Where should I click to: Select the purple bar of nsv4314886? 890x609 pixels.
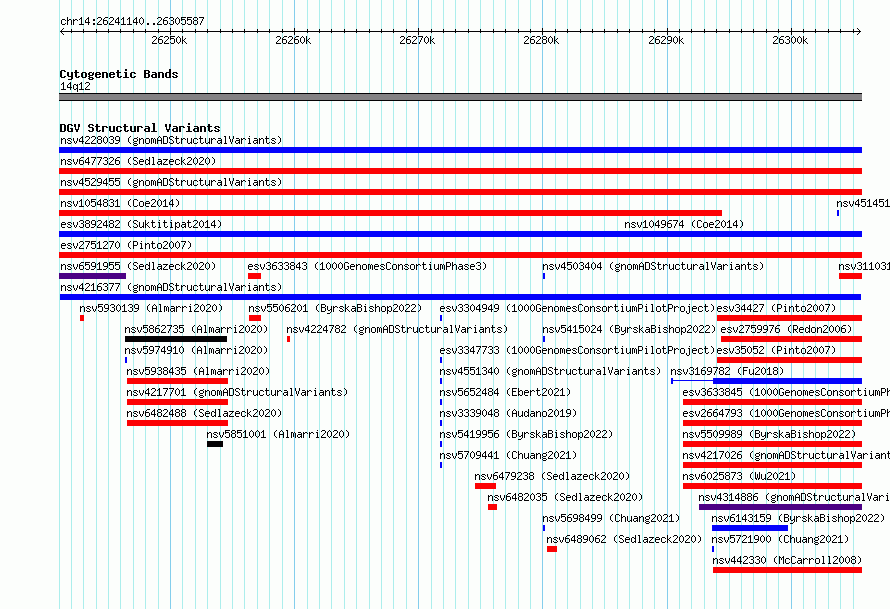coord(780,507)
